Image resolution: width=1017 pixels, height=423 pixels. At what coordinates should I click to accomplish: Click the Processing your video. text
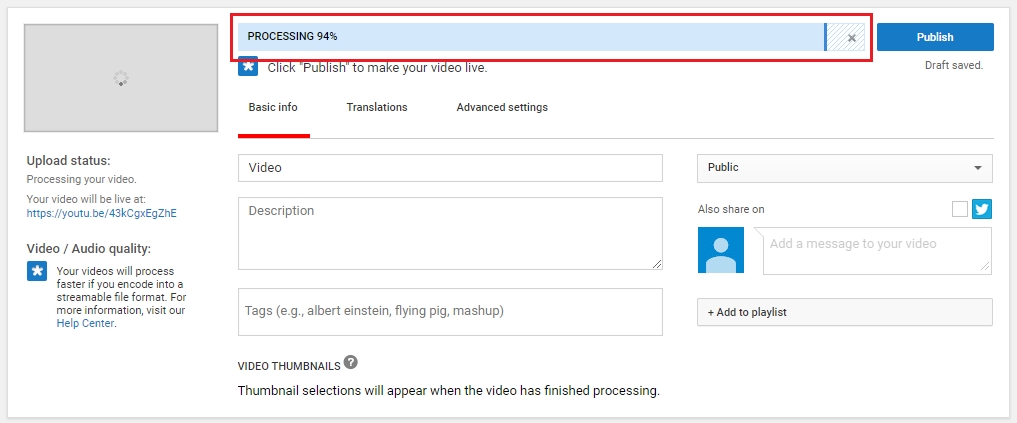(x=82, y=180)
